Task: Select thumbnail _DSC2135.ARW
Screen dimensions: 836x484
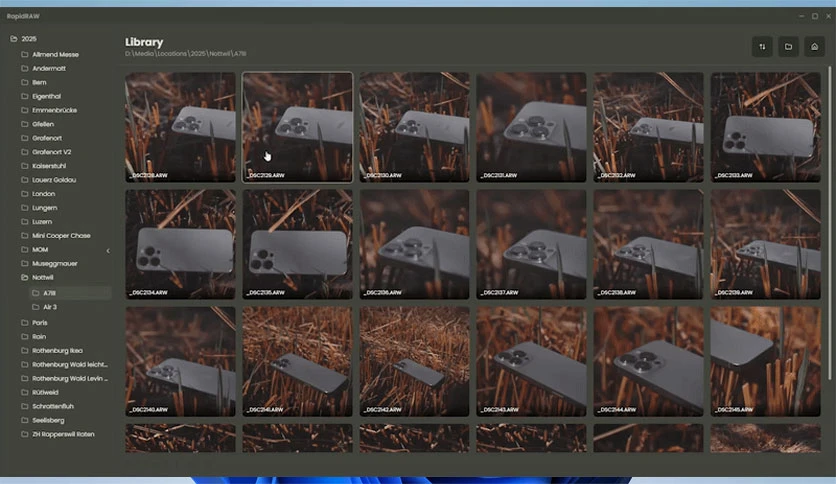Action: click(298, 245)
